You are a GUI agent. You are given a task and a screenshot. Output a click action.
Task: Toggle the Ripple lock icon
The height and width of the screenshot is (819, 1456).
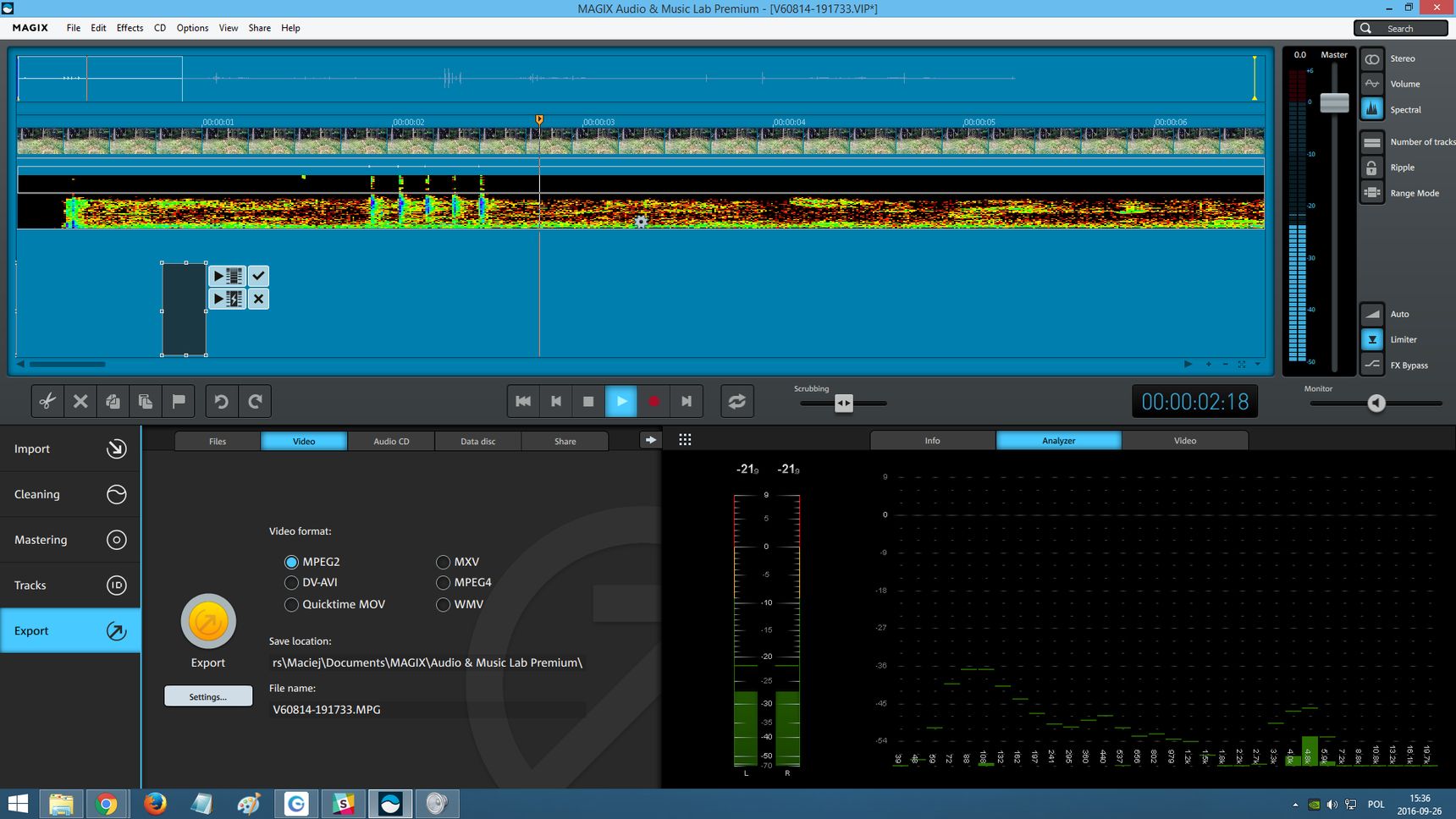(1372, 168)
